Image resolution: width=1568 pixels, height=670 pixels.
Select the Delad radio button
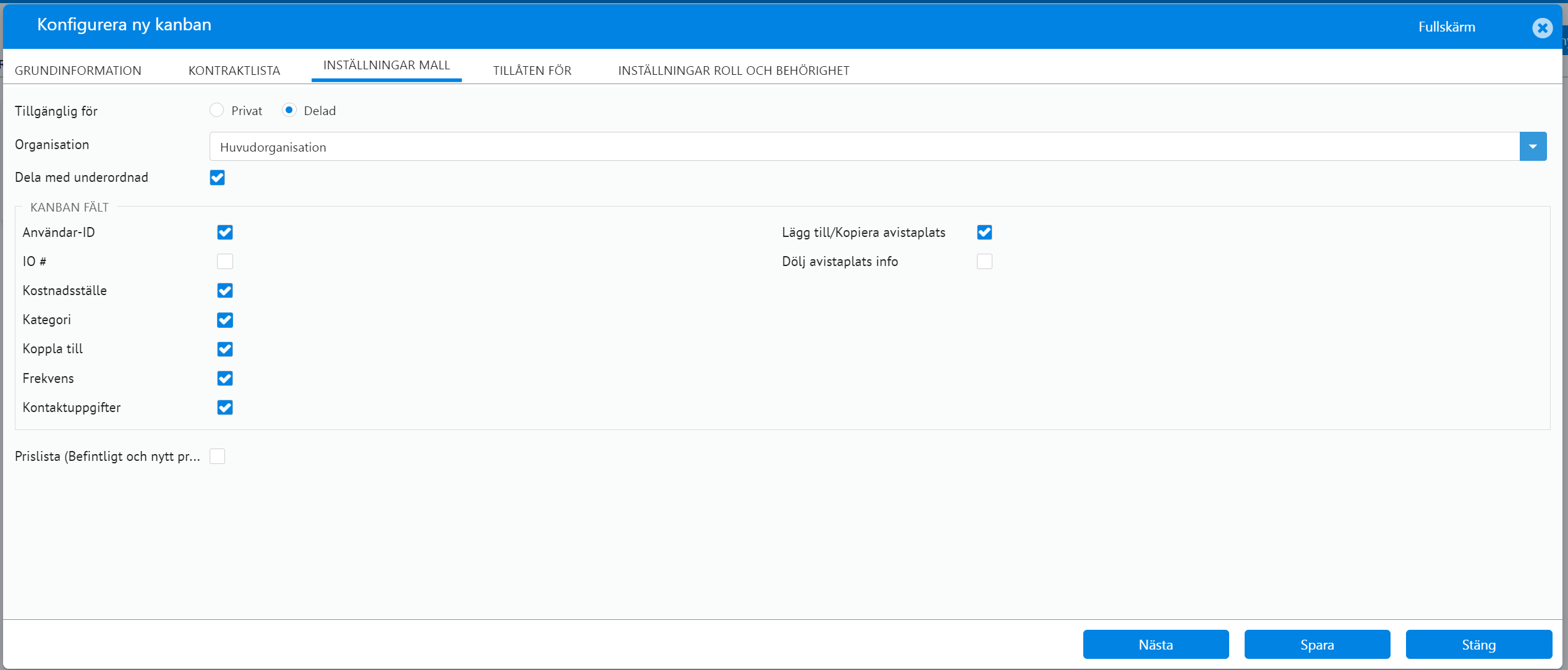(289, 110)
